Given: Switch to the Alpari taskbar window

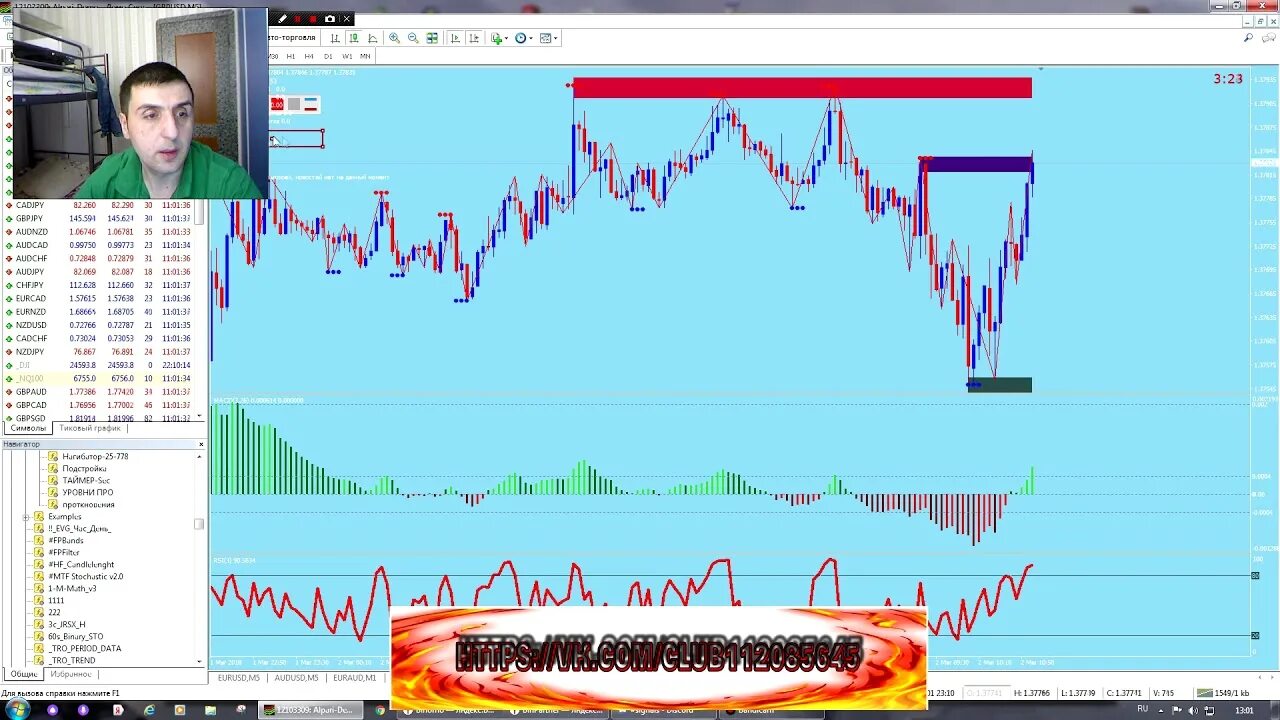Looking at the screenshot, I should (x=310, y=710).
